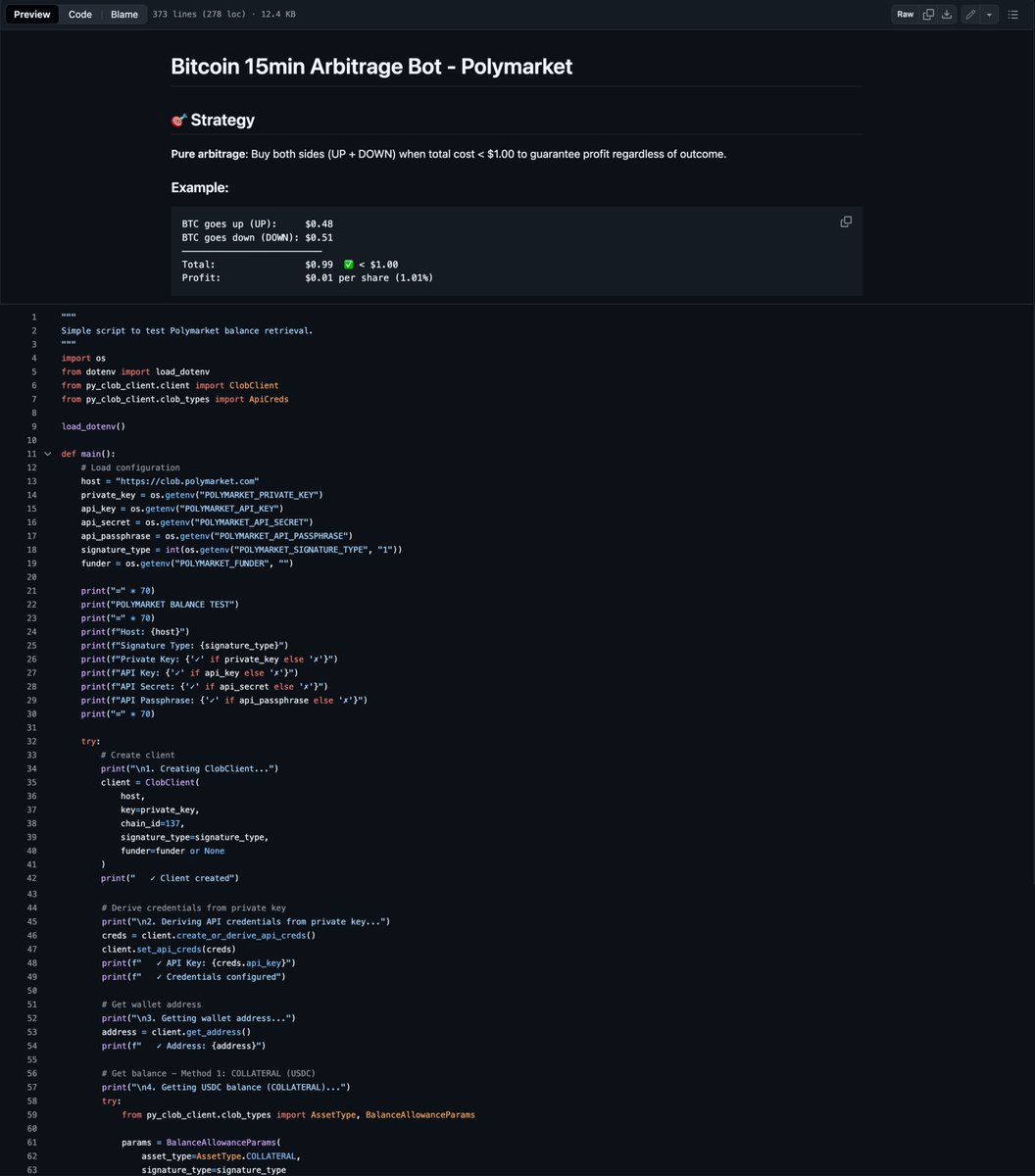Copy raw file contents icon

click(x=928, y=15)
